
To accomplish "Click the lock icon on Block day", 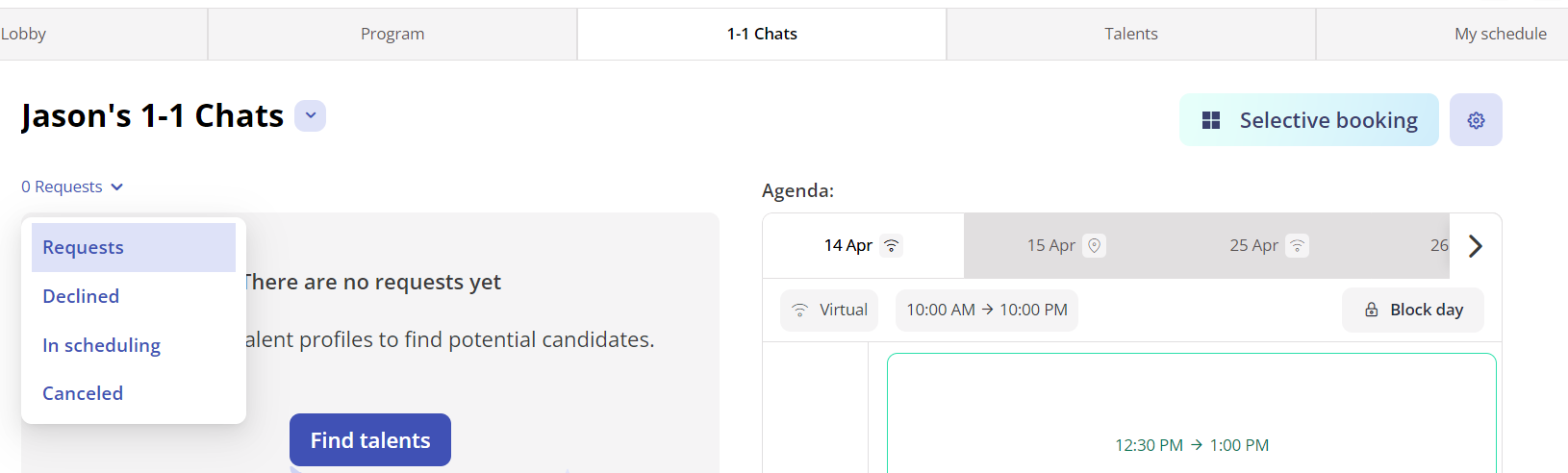I will [x=1372, y=310].
